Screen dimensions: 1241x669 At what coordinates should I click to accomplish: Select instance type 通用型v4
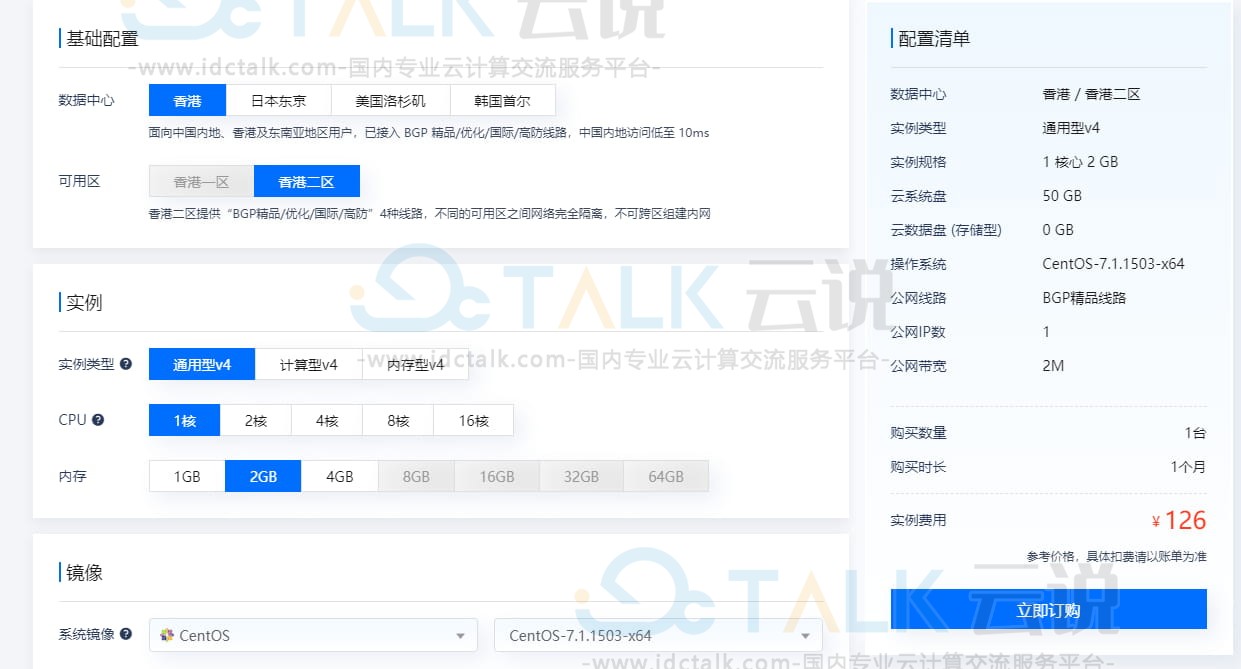click(x=202, y=364)
